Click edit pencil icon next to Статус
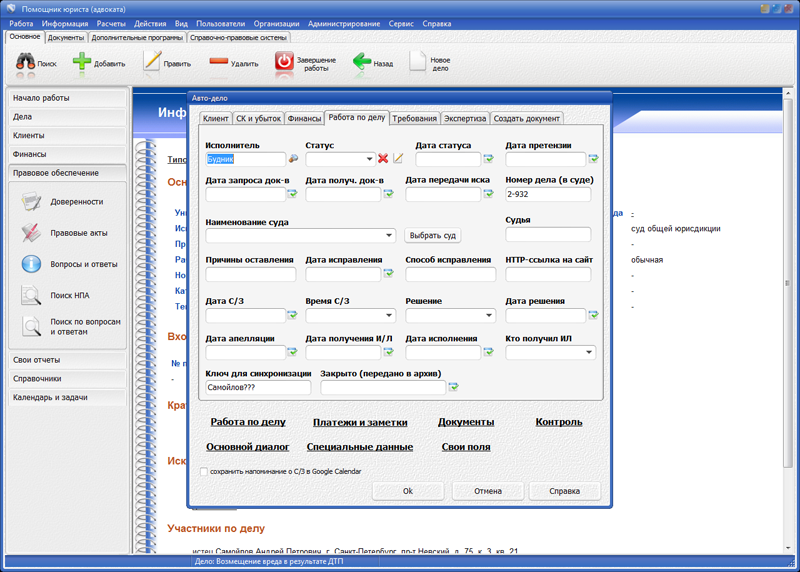Screen dimensions: 800x572 click(x=398, y=158)
